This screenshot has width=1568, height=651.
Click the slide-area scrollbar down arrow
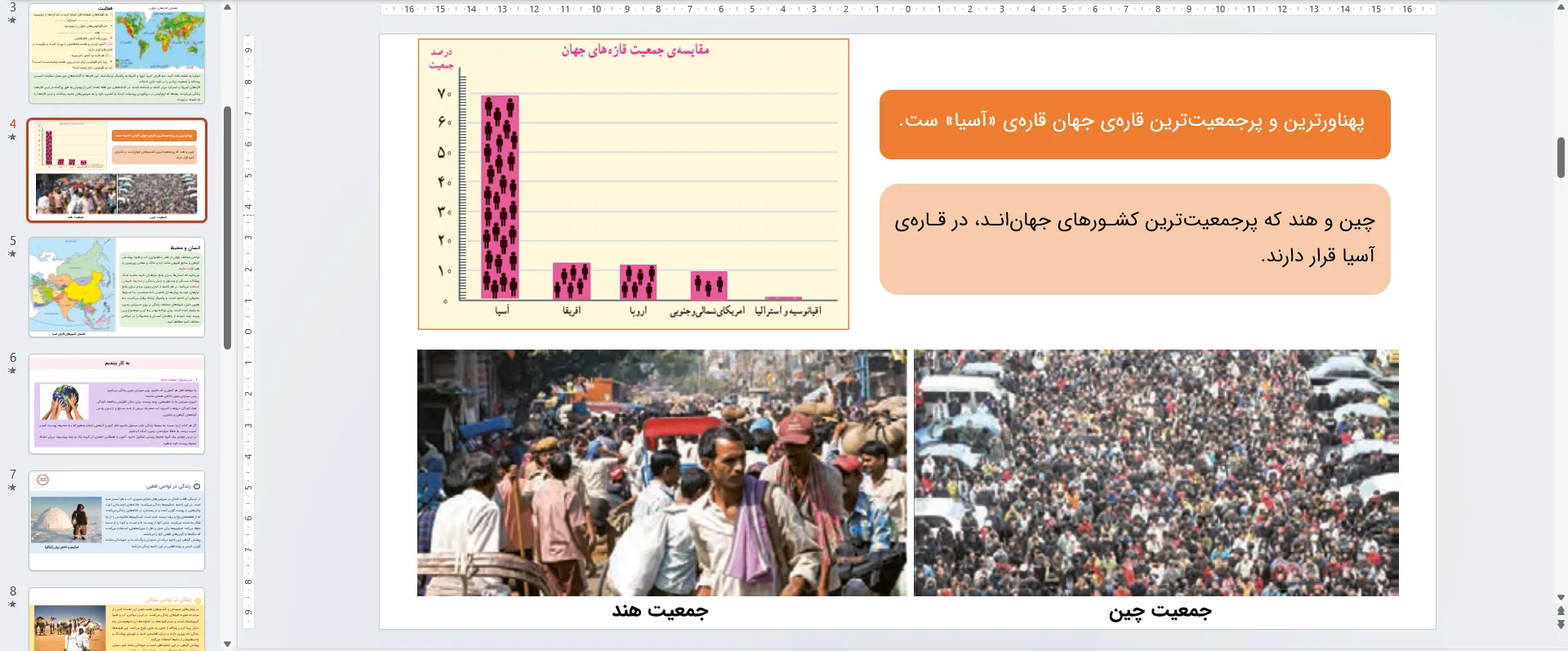pyautogui.click(x=1561, y=597)
